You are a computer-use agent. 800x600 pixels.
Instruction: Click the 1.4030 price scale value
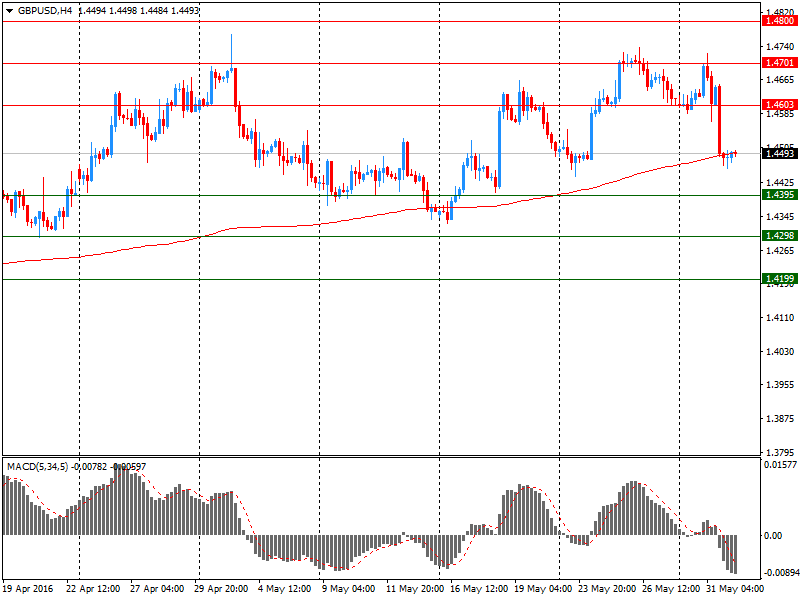781,352
